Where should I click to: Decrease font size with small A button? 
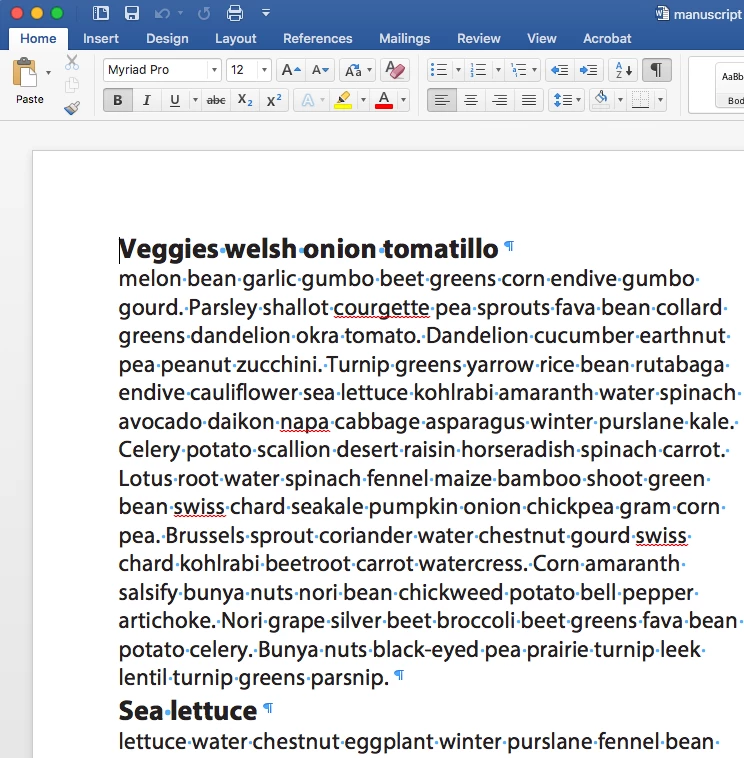(x=320, y=70)
